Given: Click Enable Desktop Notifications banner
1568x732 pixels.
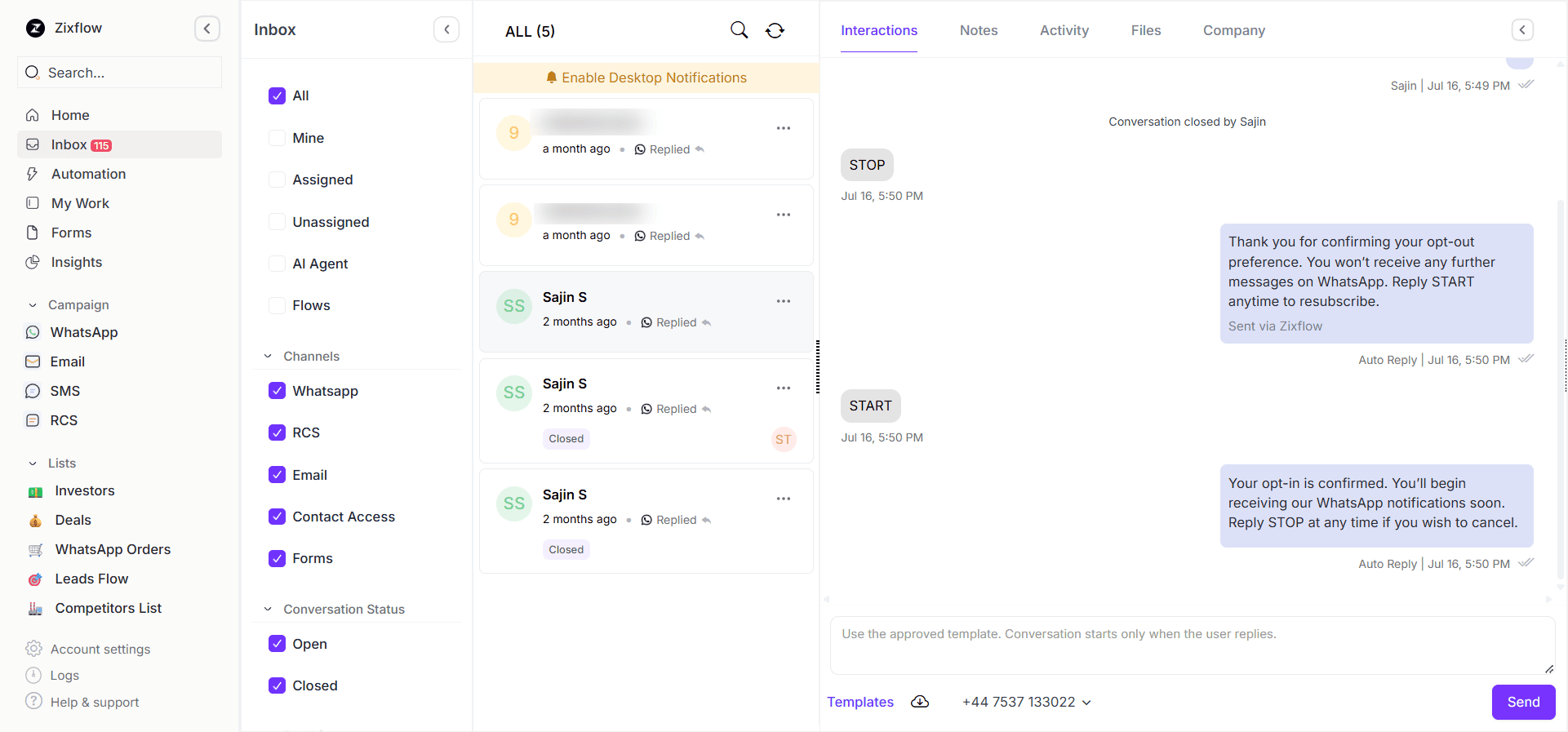Looking at the screenshot, I should (x=646, y=78).
